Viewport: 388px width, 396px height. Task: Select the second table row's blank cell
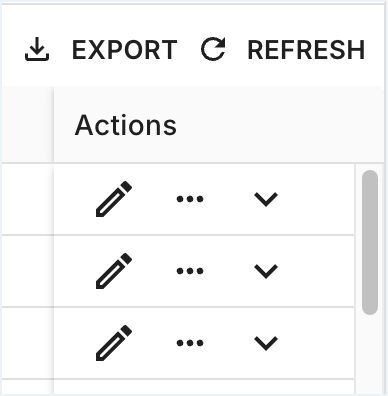28,271
